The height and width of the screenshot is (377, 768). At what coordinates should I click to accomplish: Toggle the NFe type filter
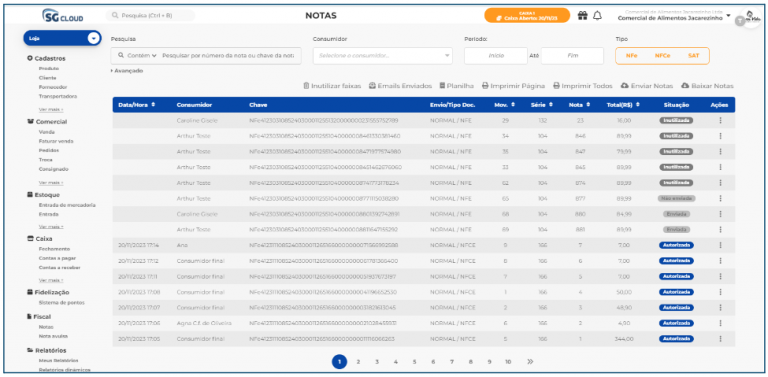[x=631, y=56]
